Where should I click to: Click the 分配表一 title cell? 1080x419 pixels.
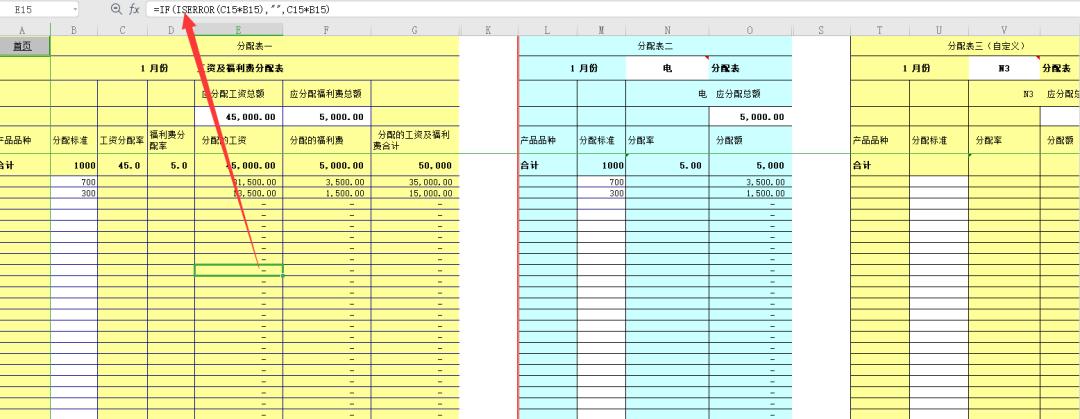coord(255,46)
